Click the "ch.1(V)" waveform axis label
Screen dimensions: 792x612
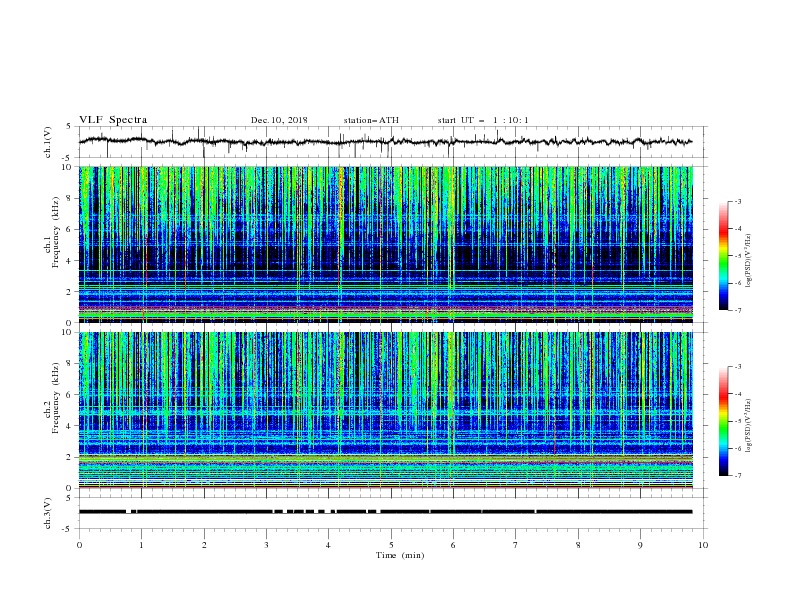48,142
